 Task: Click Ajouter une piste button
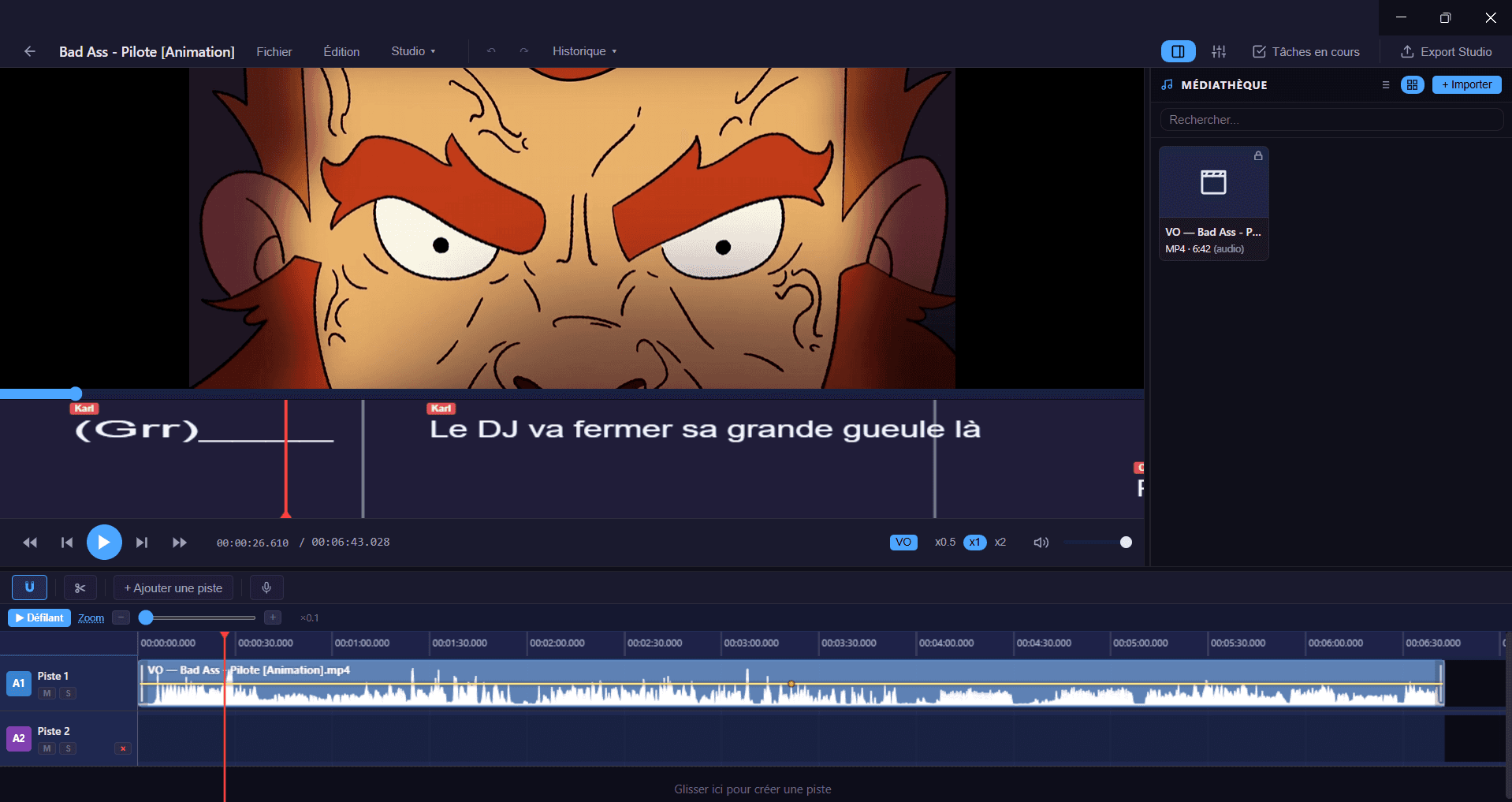coord(173,588)
